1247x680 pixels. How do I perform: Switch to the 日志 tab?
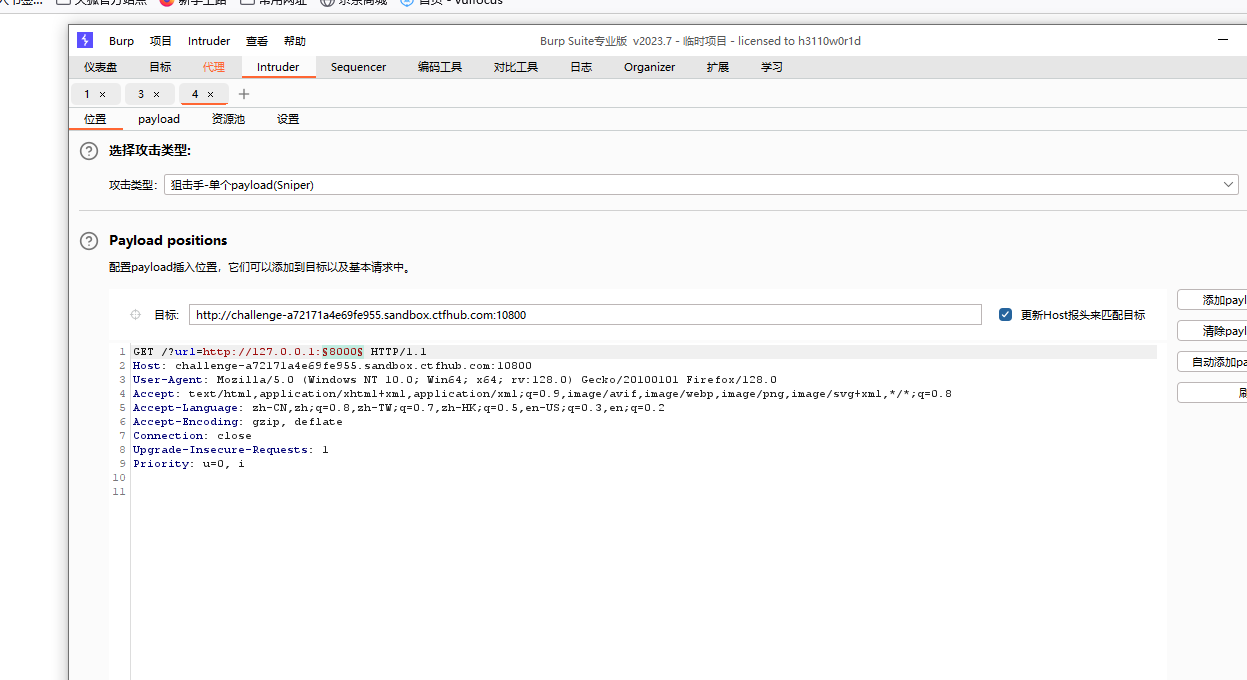[581, 67]
